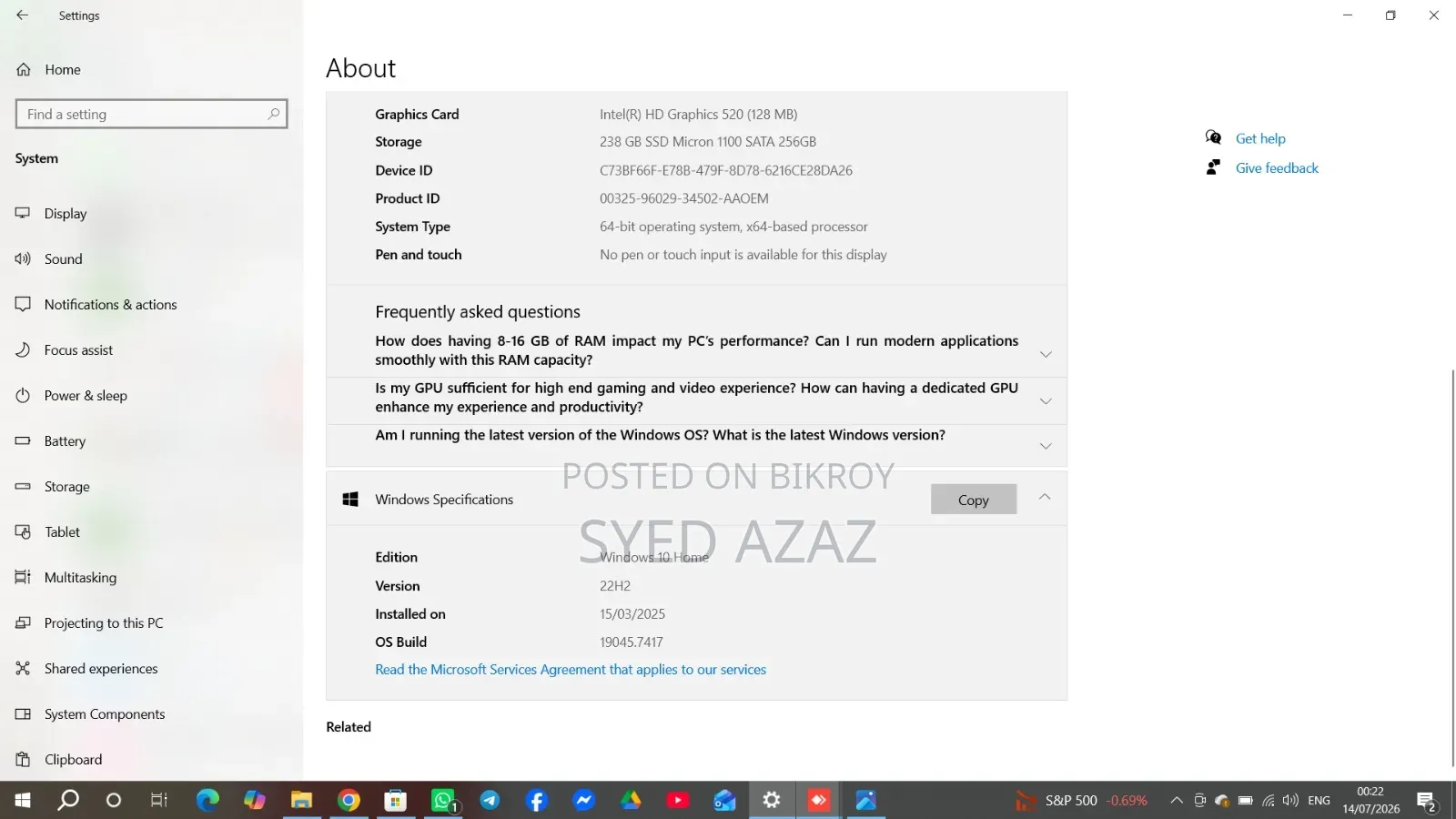Open the volume speaker tray icon

click(1290, 801)
